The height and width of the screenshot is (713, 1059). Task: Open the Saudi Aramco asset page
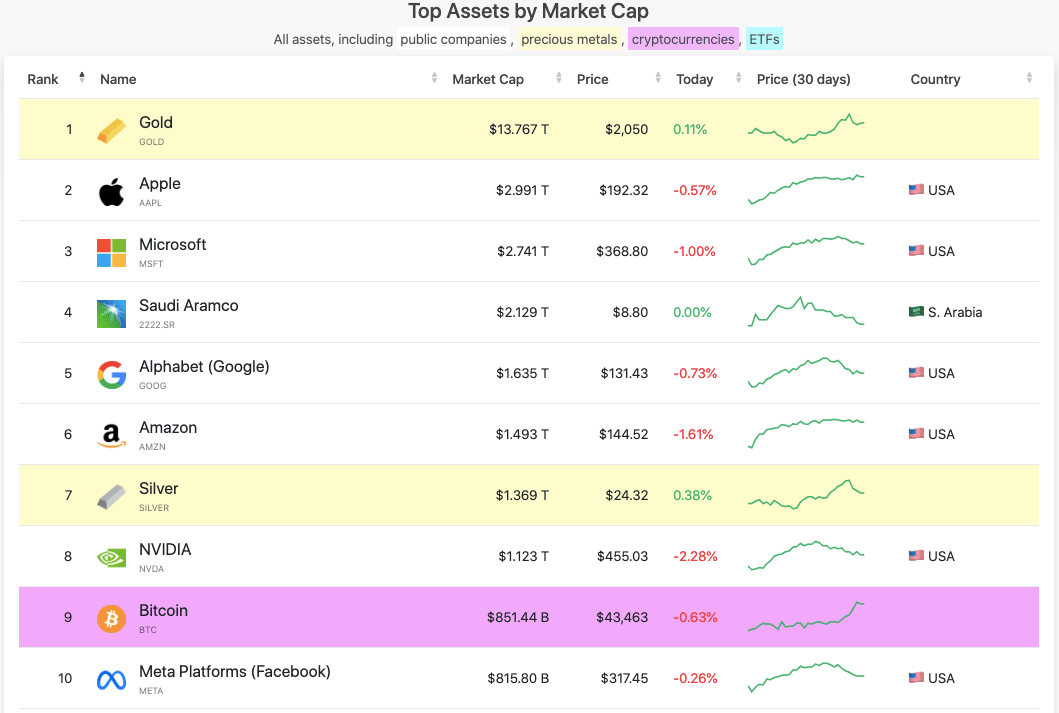188,305
